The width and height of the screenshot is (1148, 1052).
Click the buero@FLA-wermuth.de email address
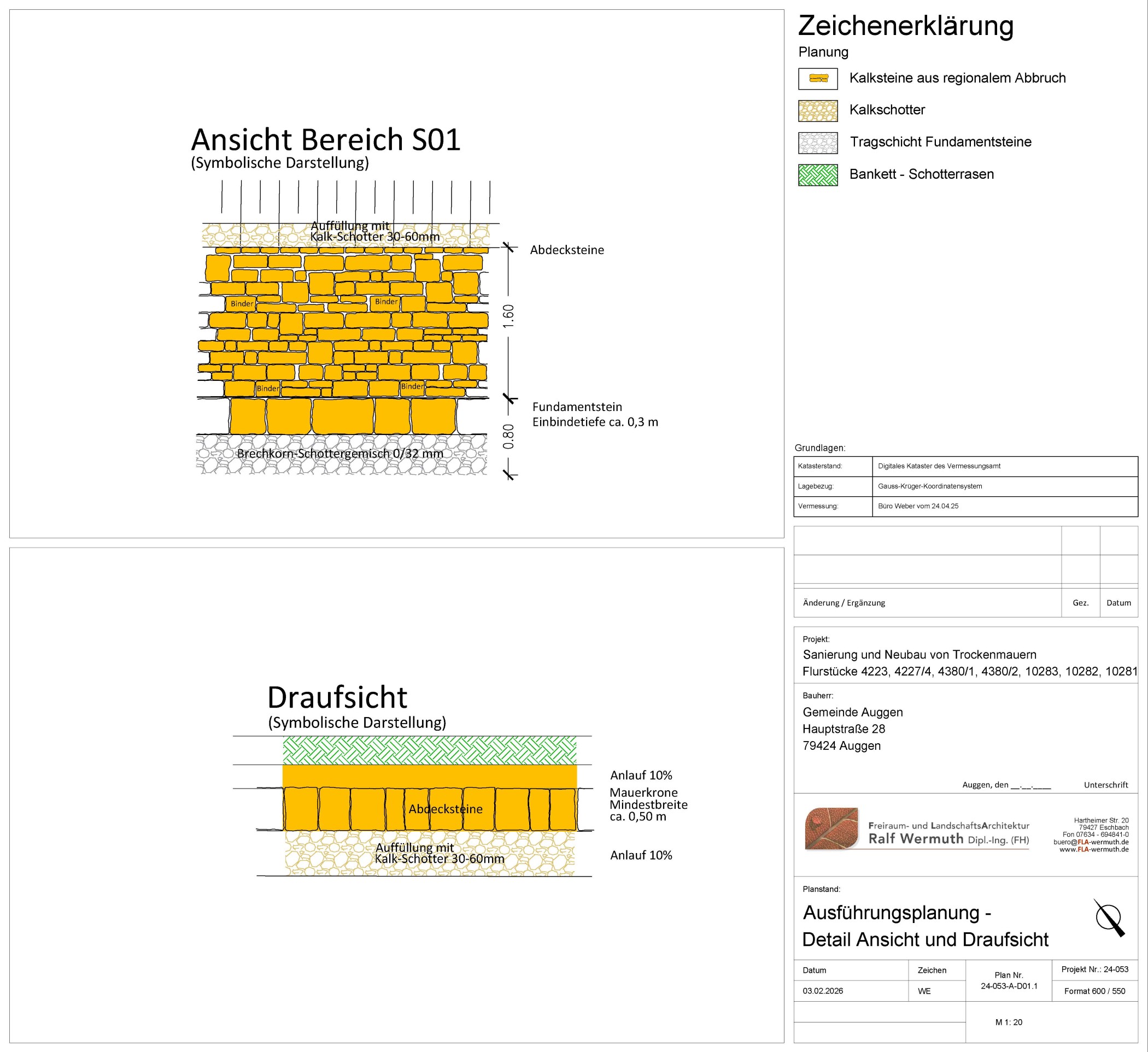point(1091,842)
